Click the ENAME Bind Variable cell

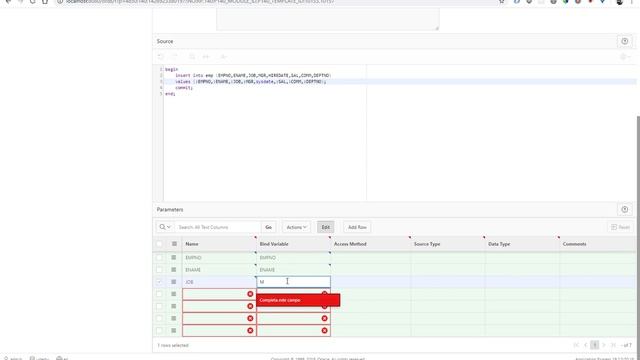[x=293, y=270]
